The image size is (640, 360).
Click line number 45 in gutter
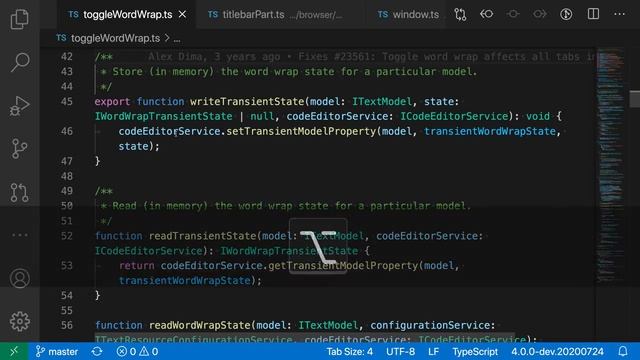[67, 101]
